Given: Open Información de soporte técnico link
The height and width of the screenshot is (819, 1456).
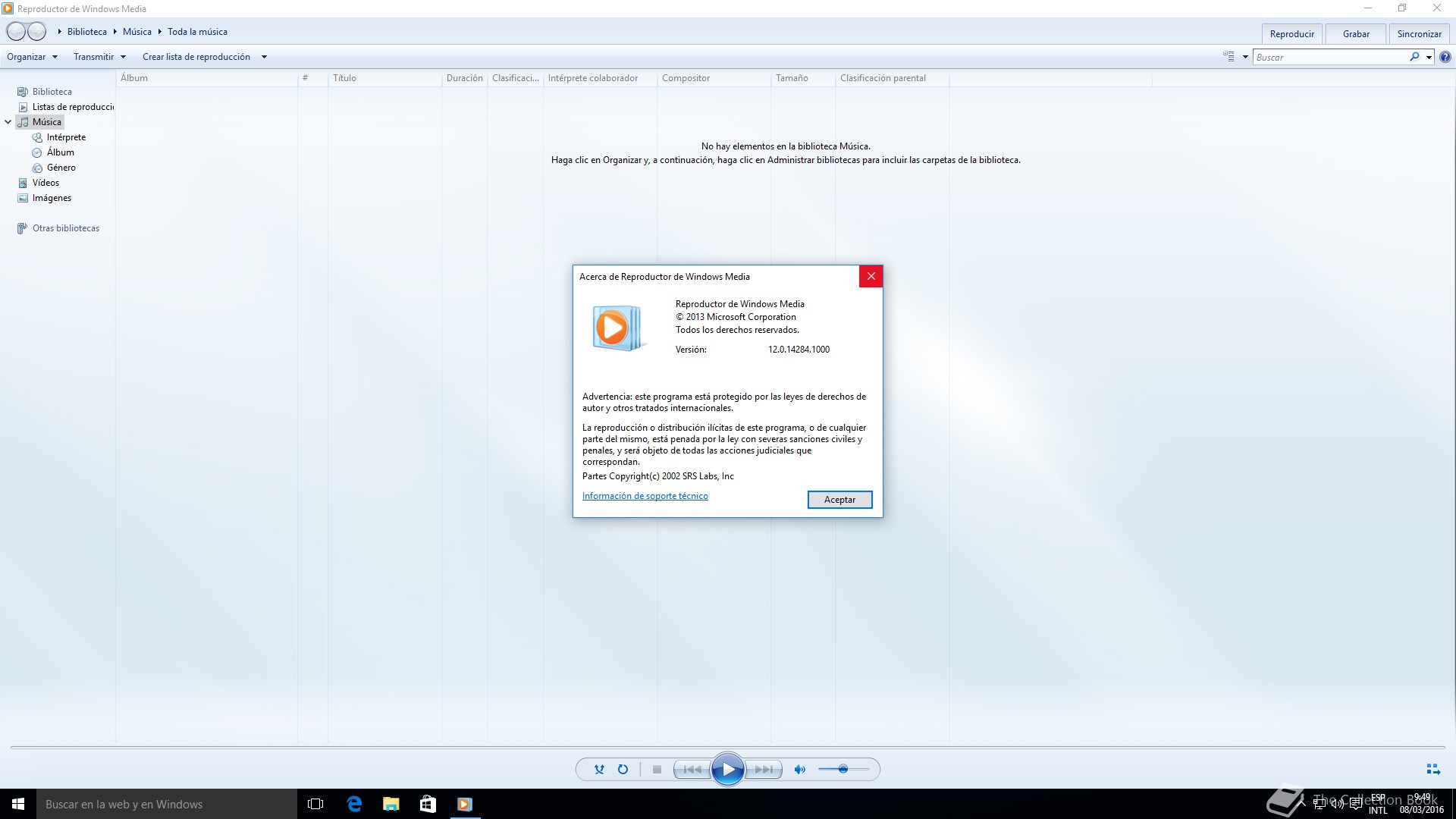Looking at the screenshot, I should point(645,496).
